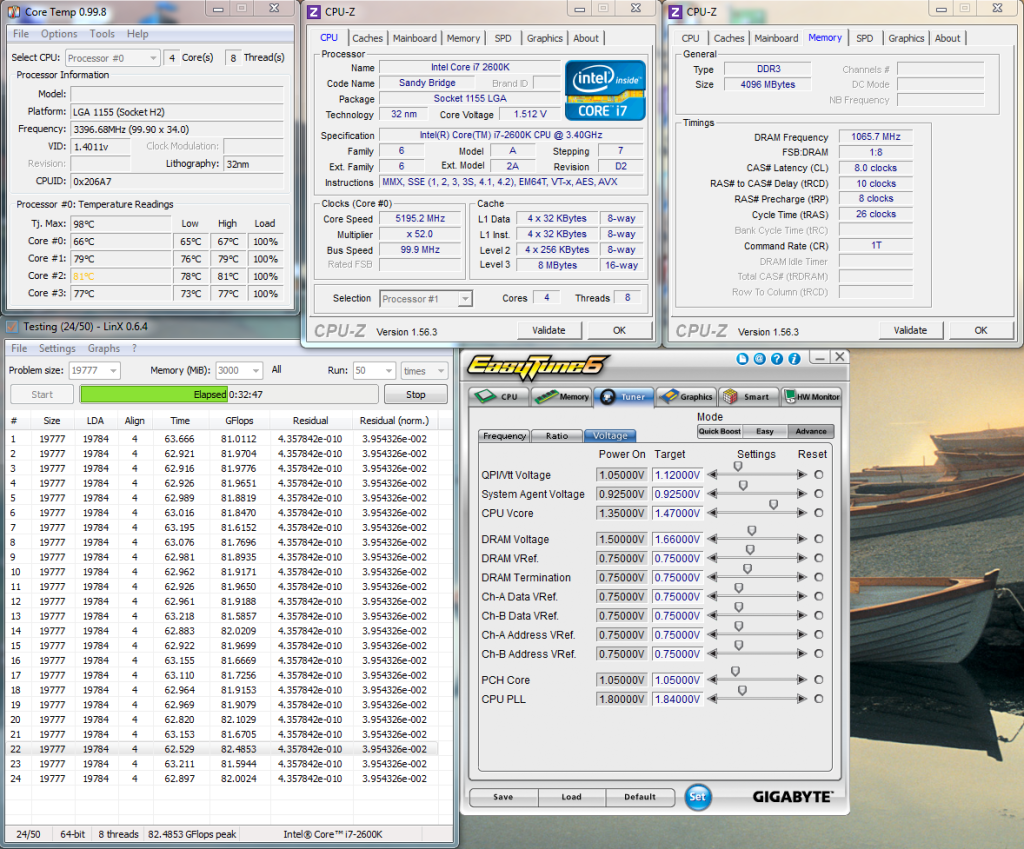Click the CPU Vcore slider thumb
This screenshot has width=1024, height=849.
click(773, 505)
